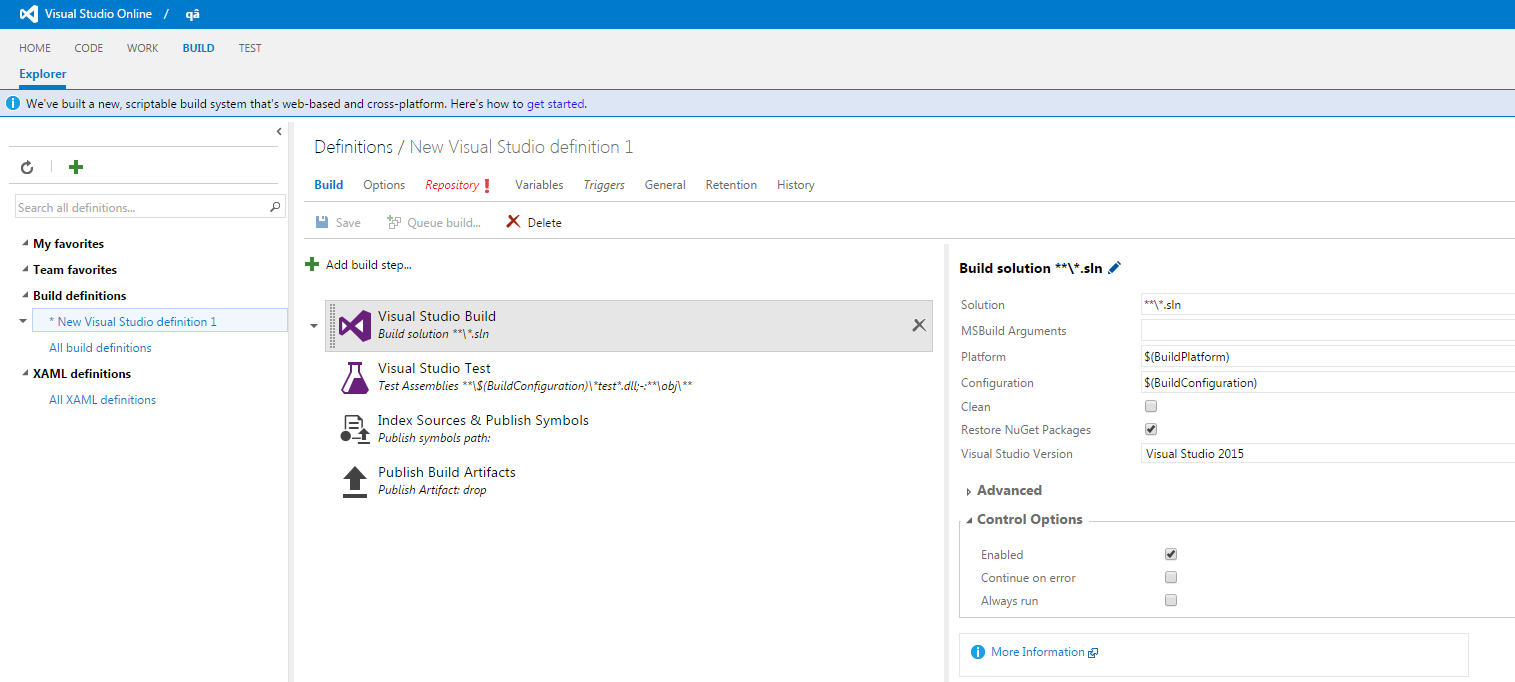
Task: Click the More Information info icon
Action: click(x=978, y=652)
